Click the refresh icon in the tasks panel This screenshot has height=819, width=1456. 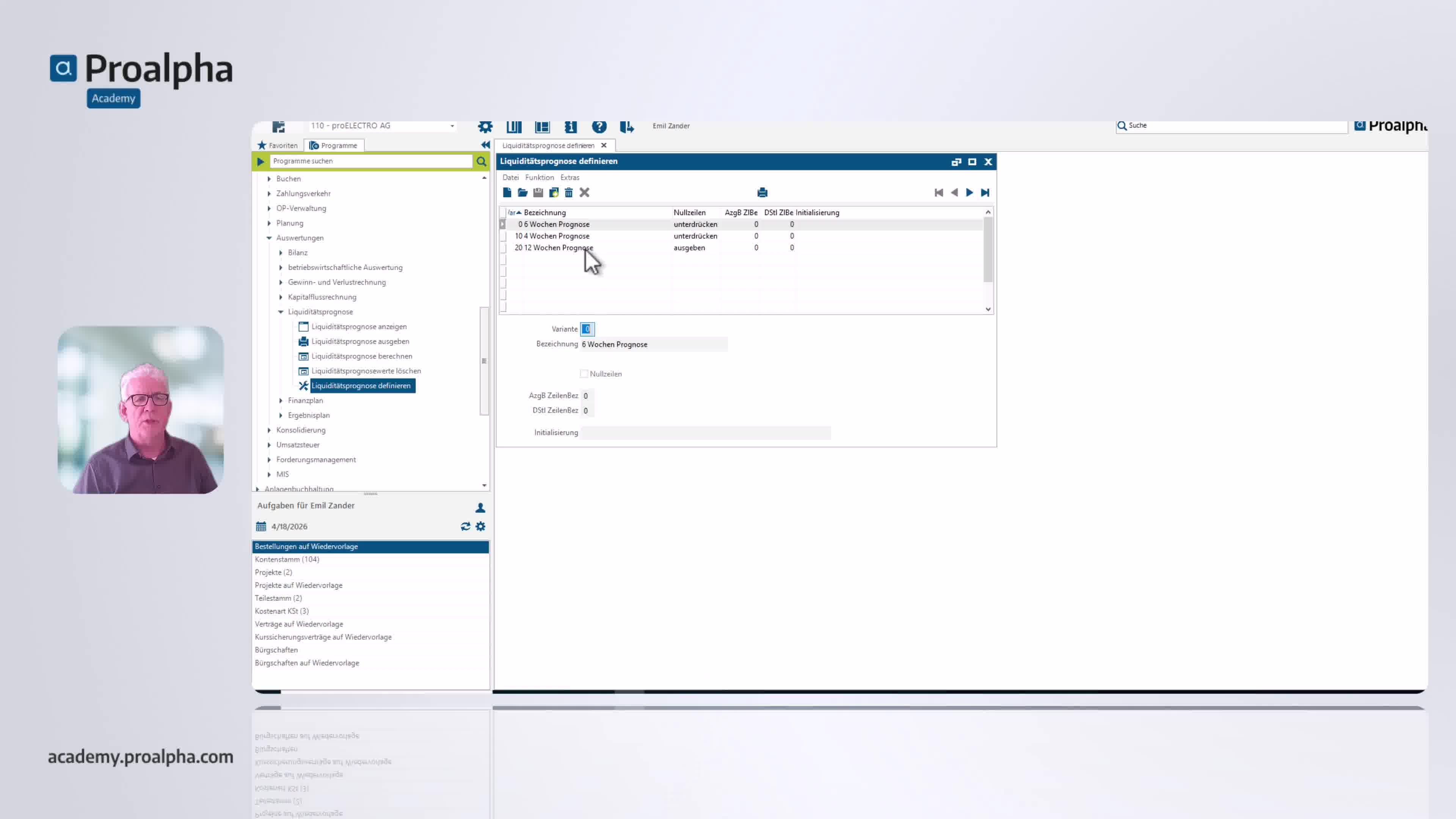click(x=465, y=526)
